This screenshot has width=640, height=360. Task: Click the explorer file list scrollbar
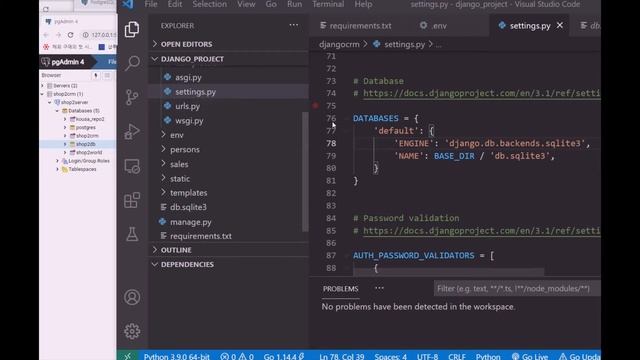(305, 171)
